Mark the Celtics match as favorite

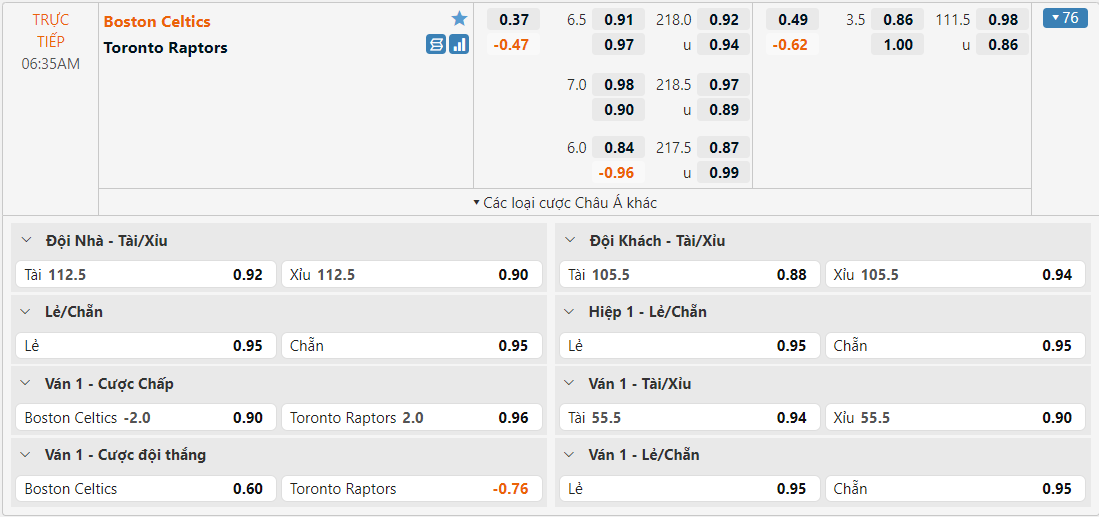click(x=459, y=19)
